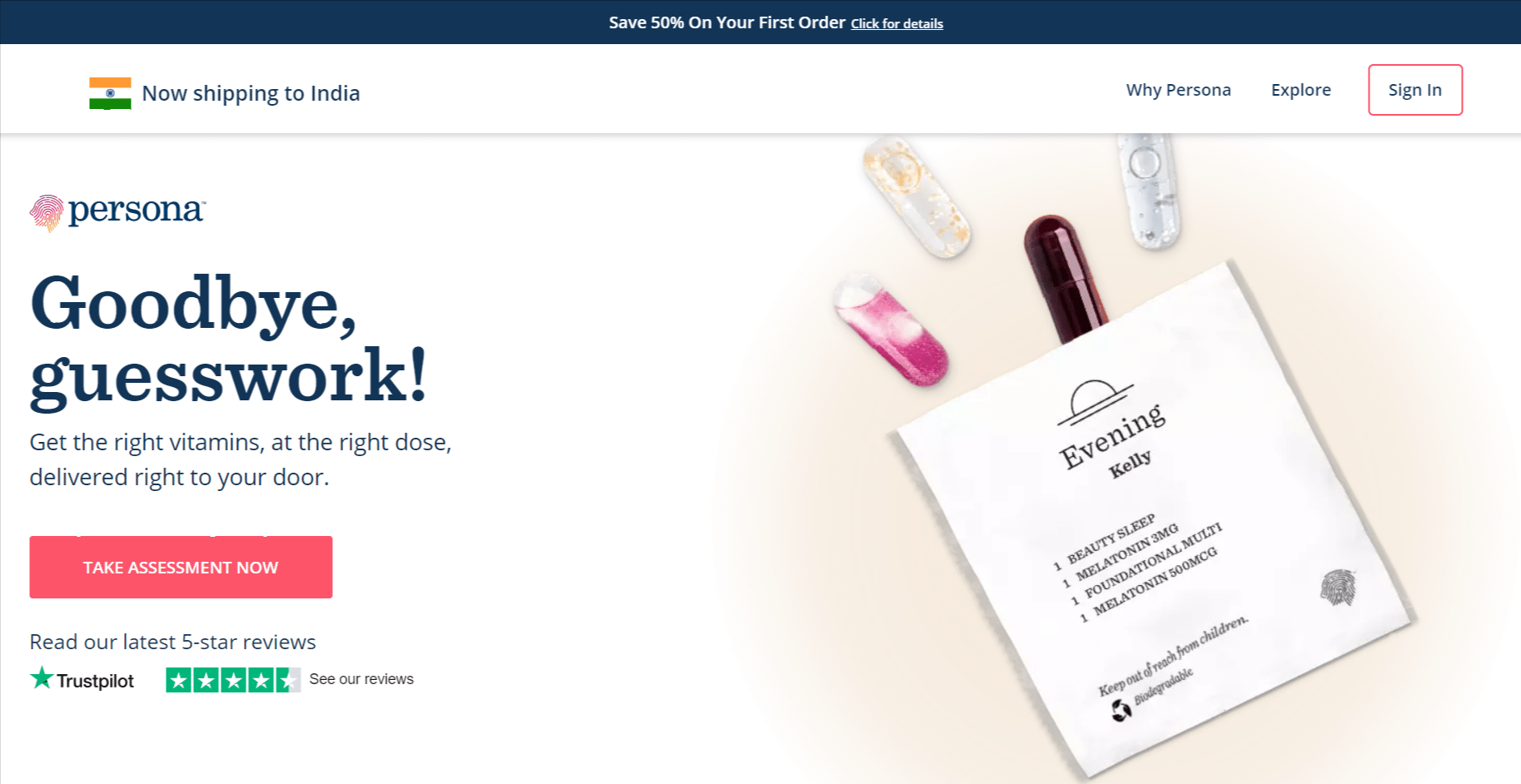Click the Persona fingerprint logo icon

(x=47, y=212)
